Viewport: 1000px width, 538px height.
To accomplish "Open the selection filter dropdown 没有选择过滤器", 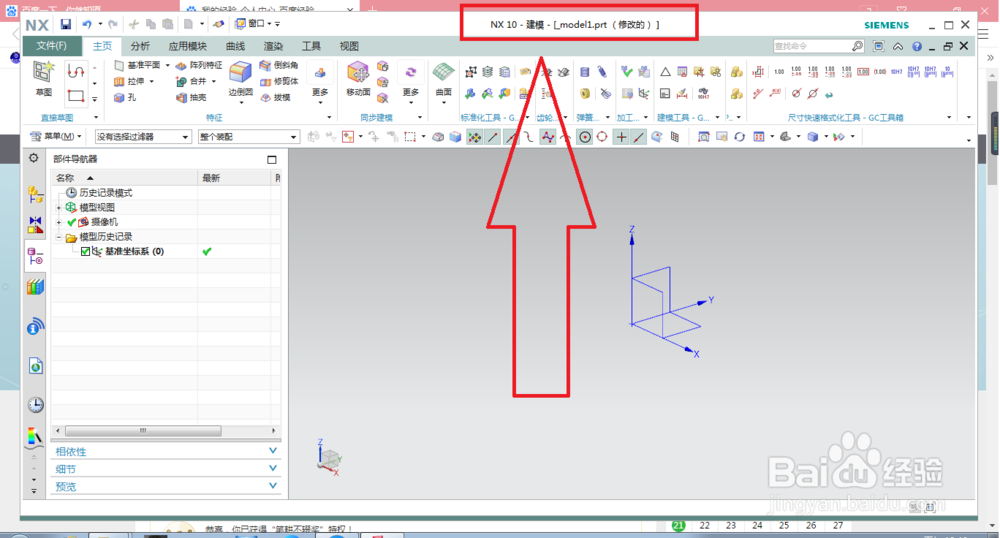I will point(143,136).
